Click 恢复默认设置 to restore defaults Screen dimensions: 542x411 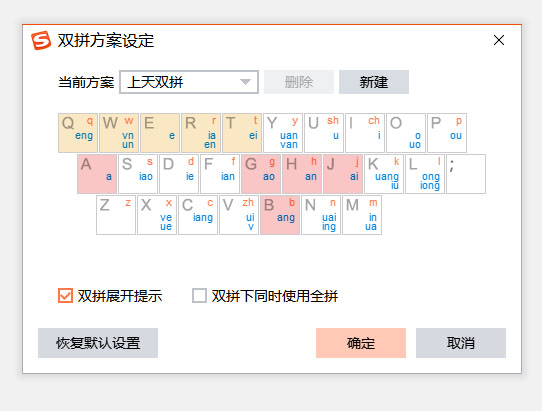(98, 343)
